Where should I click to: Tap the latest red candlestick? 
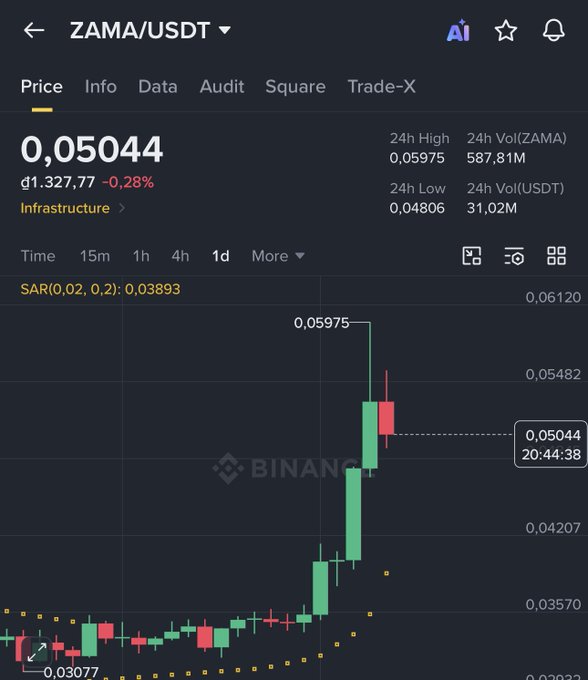point(386,418)
